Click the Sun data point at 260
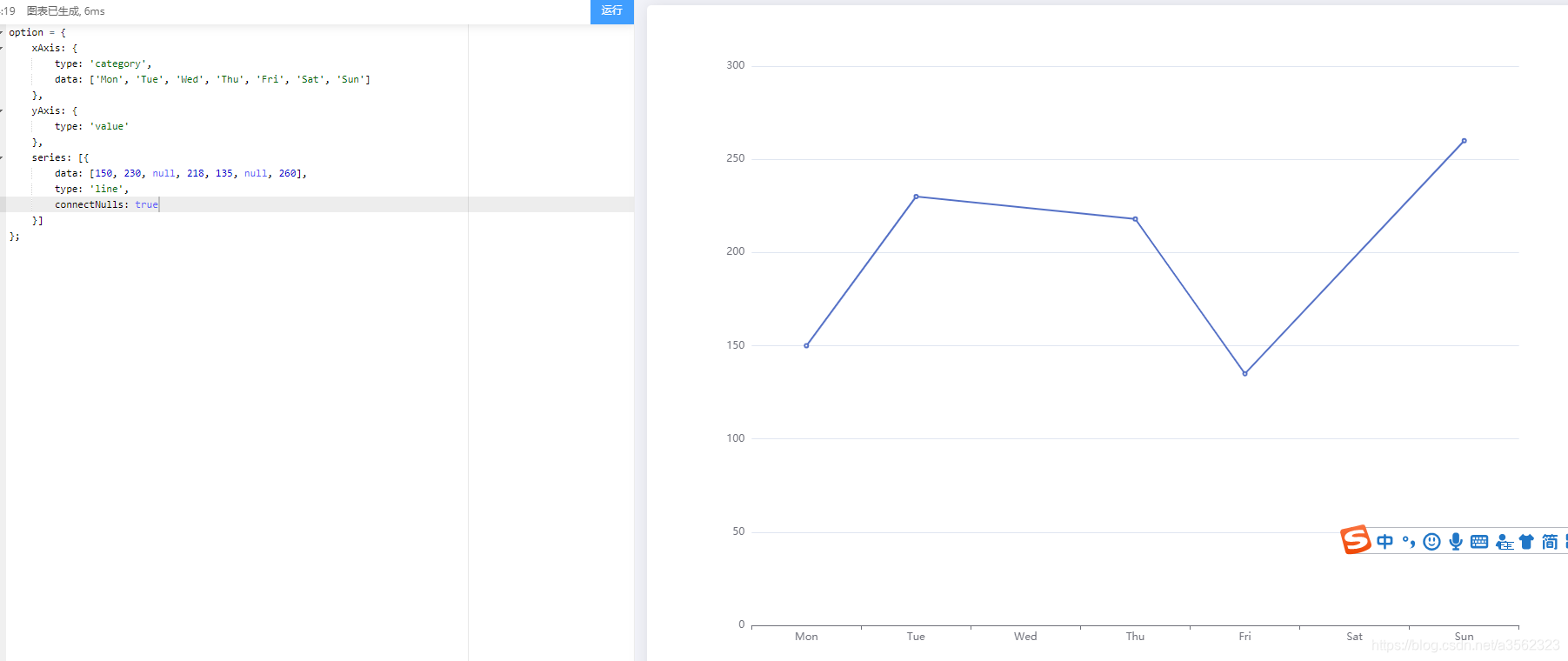Screen dimensions: 1568x661 (1464, 141)
